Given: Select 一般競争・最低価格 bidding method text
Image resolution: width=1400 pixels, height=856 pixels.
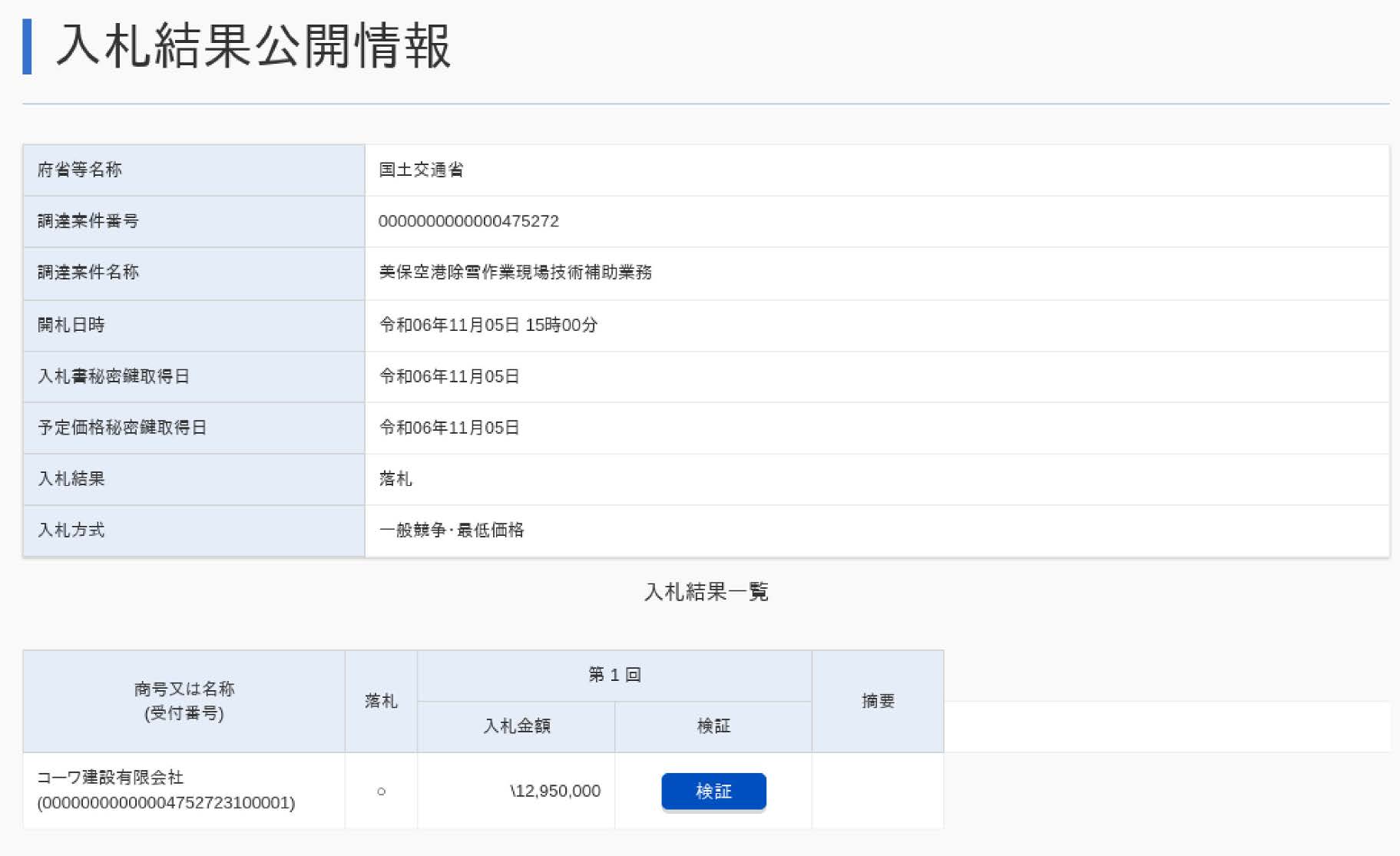Looking at the screenshot, I should (x=452, y=530).
